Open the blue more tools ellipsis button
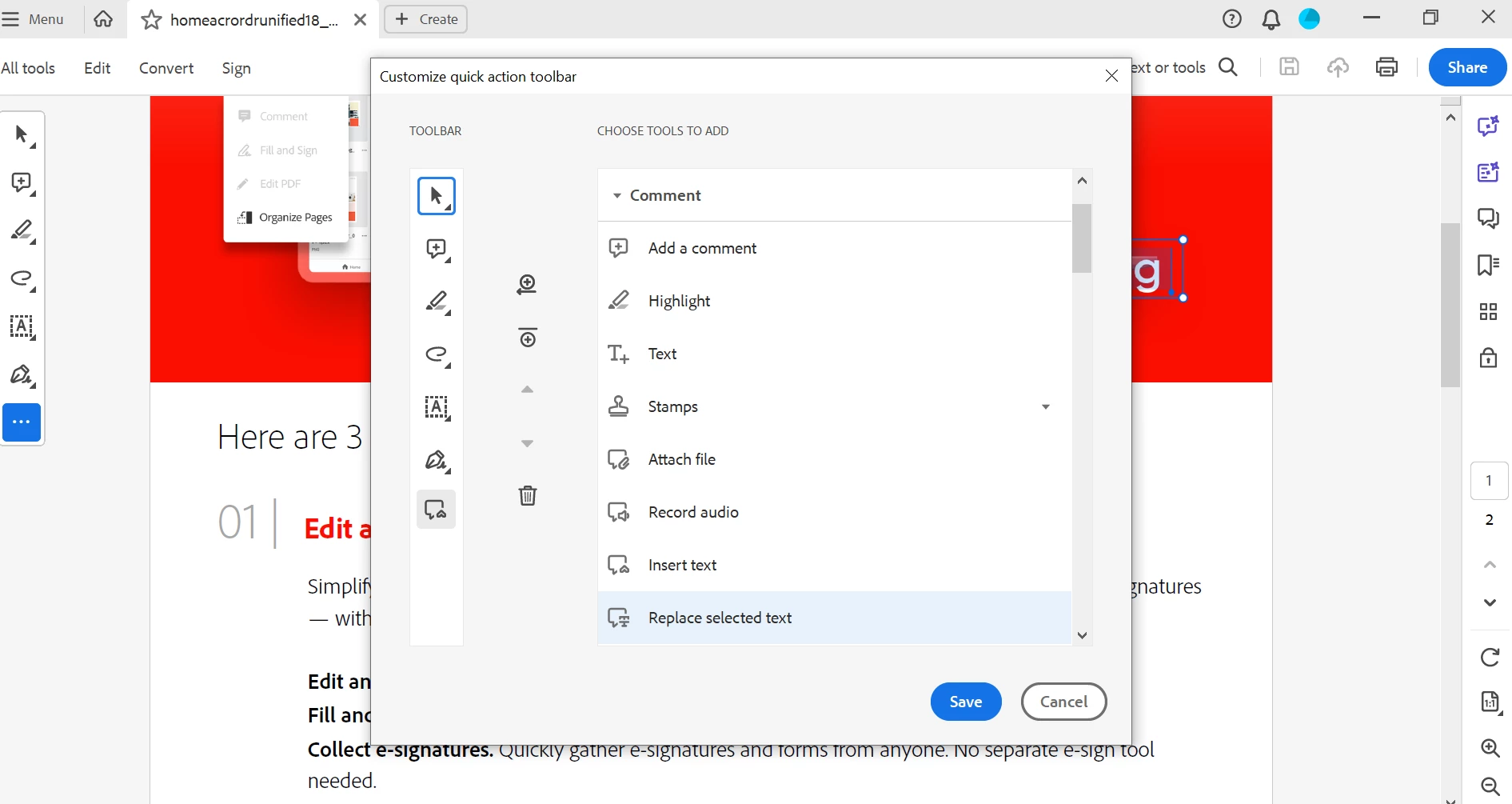The width and height of the screenshot is (1512, 804). (22, 422)
